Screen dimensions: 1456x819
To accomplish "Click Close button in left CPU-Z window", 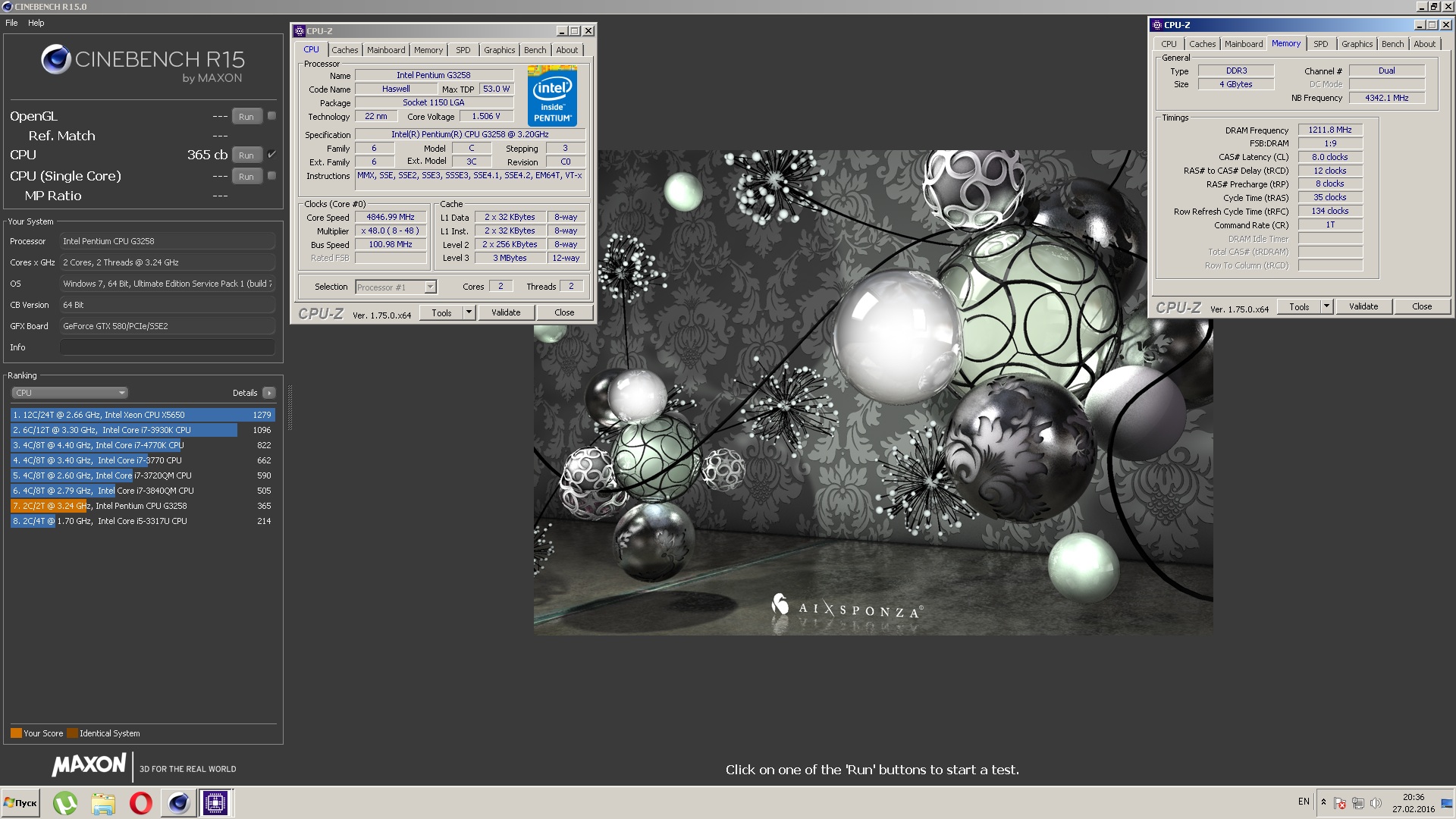I will pyautogui.click(x=564, y=312).
